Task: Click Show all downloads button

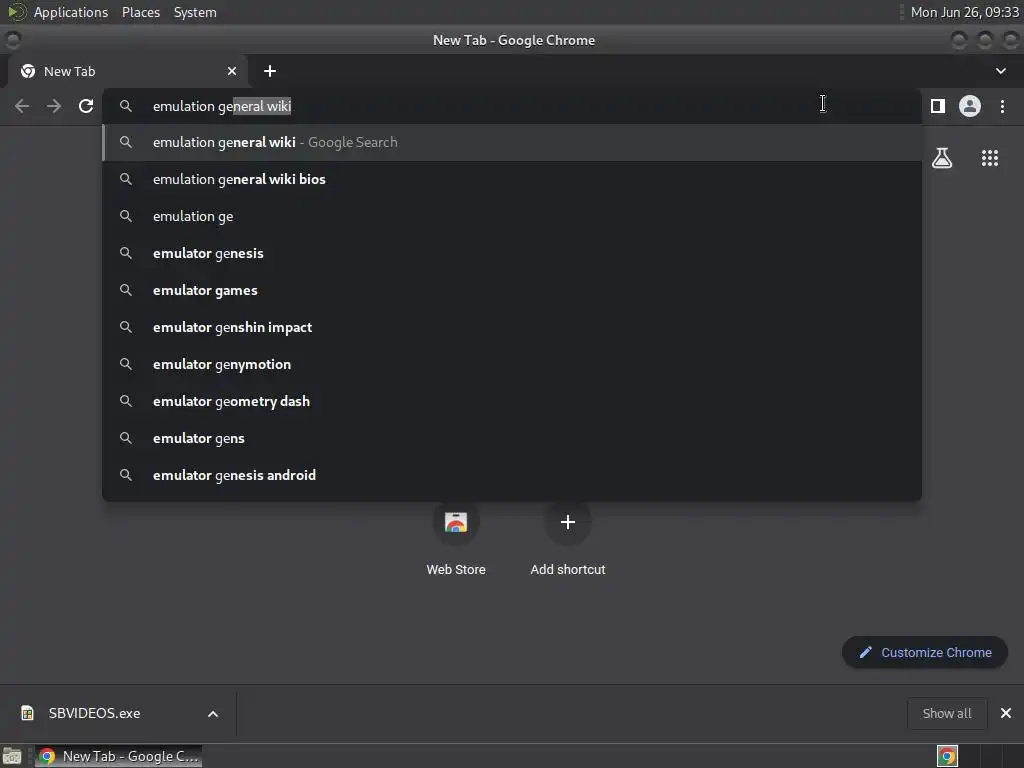Action: [947, 713]
